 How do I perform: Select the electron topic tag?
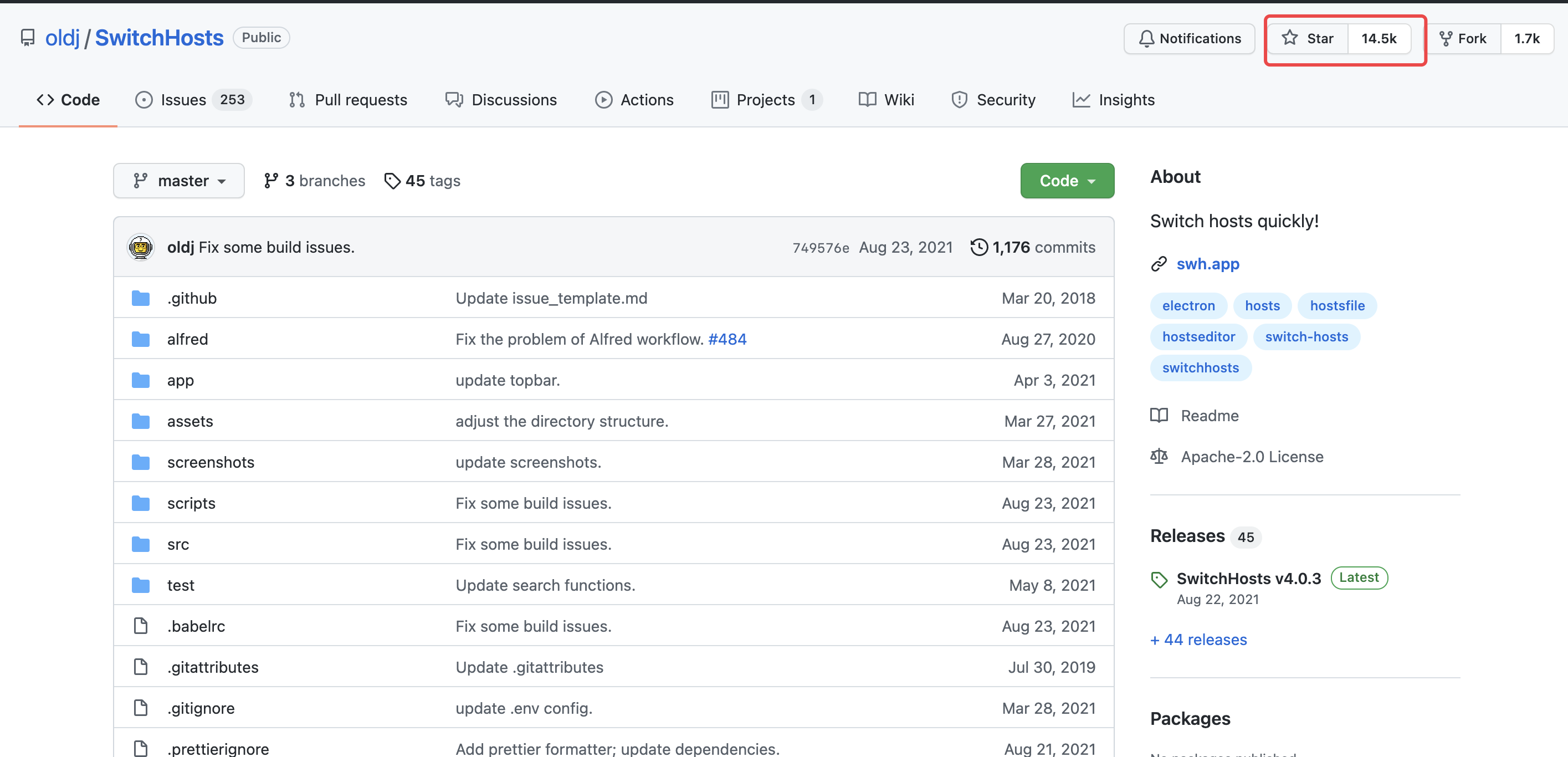click(1188, 306)
